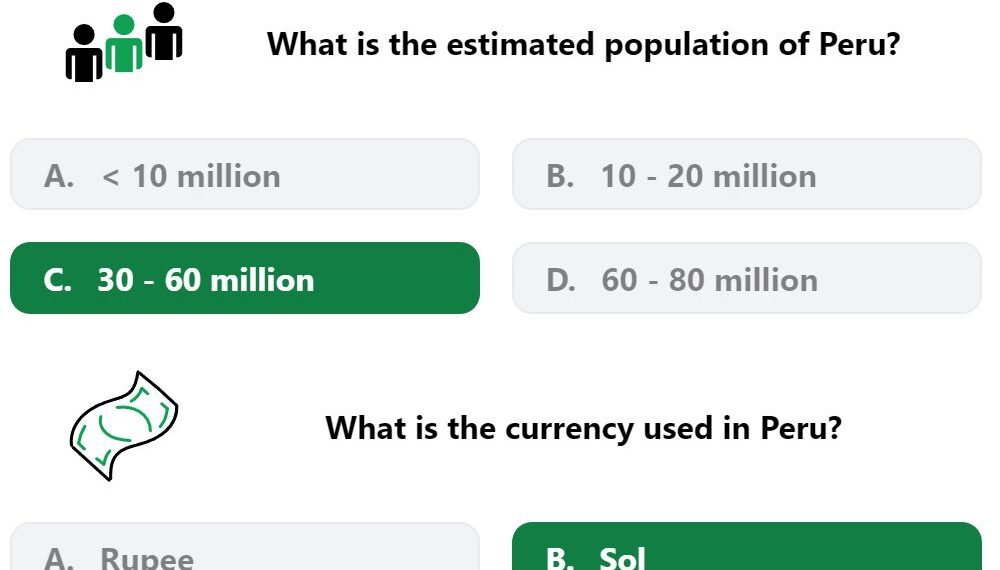Viewport: 1000px width, 570px height.
Task: Select the green "Sol" answer
Action: point(747,546)
